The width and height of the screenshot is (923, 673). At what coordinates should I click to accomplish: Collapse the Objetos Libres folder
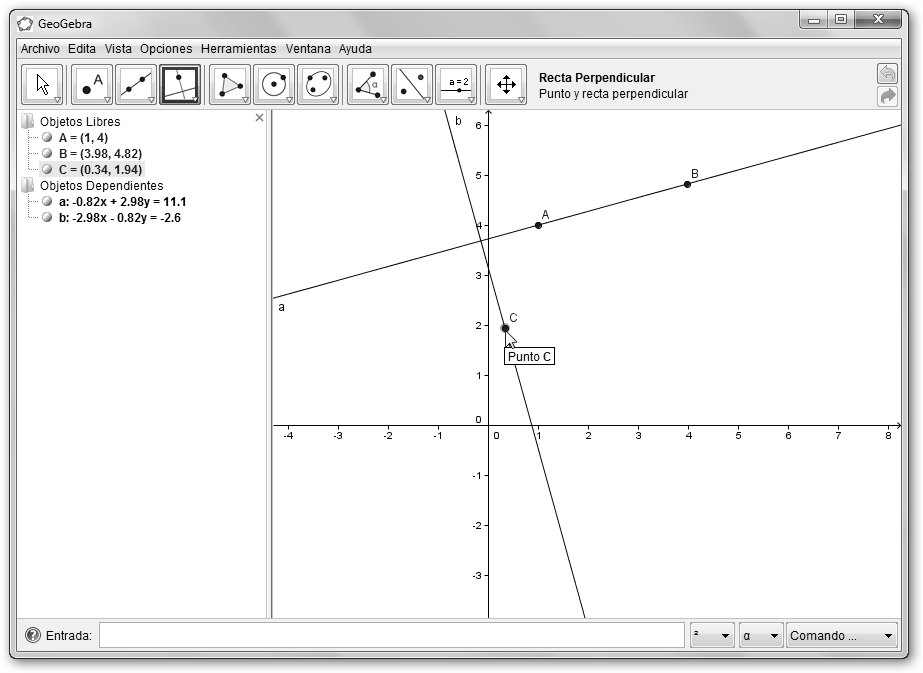[27, 122]
